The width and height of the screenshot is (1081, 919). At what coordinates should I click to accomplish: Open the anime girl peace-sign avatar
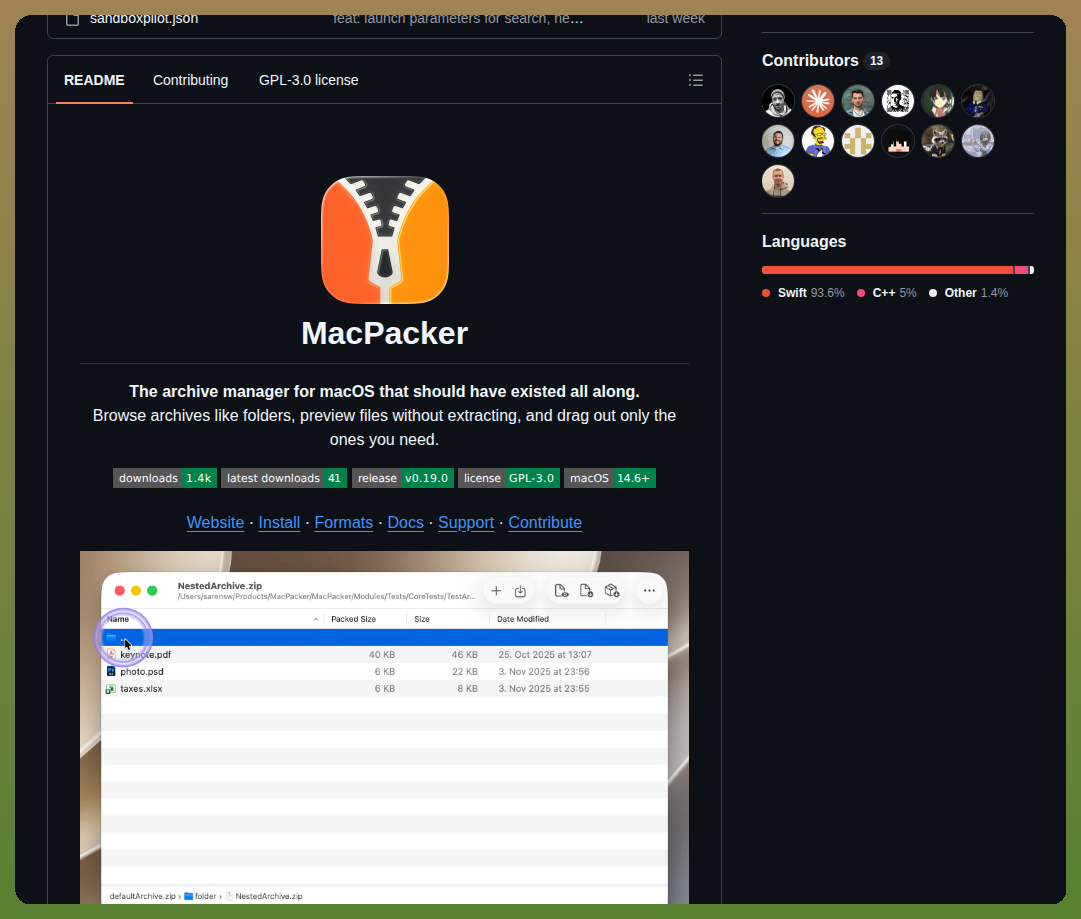point(938,101)
